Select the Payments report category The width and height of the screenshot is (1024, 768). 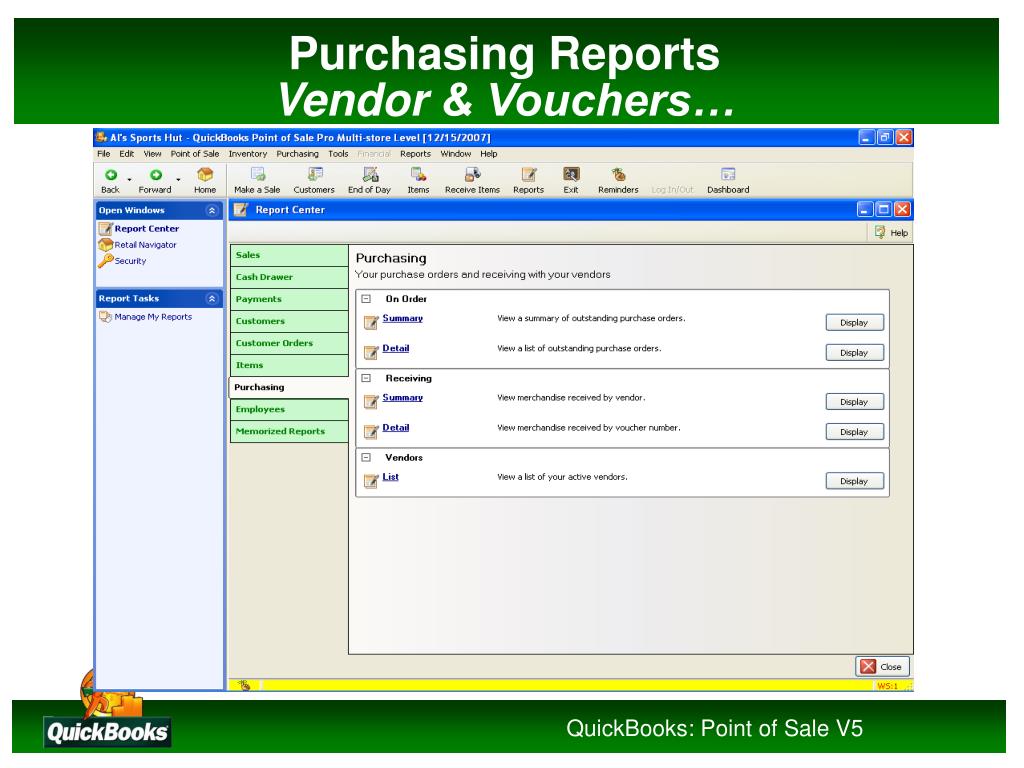point(289,299)
